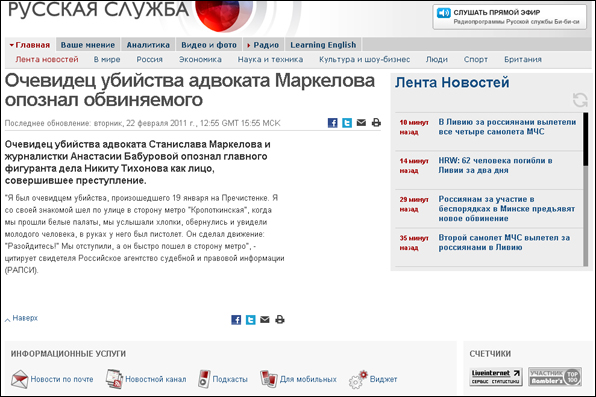The image size is (596, 397).
Task: Switch to Ваше мнение tab
Action: pos(88,45)
